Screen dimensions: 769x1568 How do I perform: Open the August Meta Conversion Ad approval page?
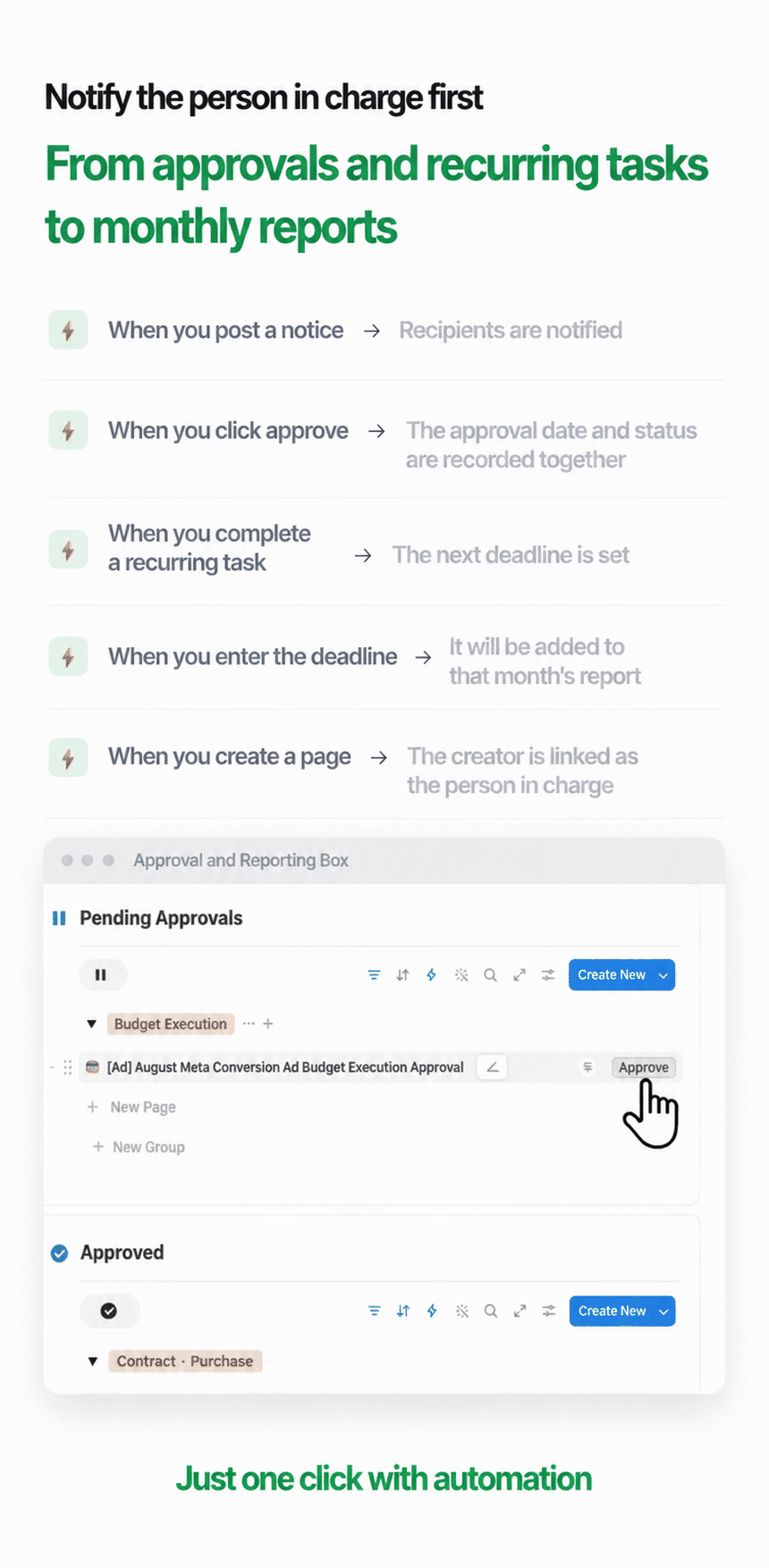[285, 1066]
